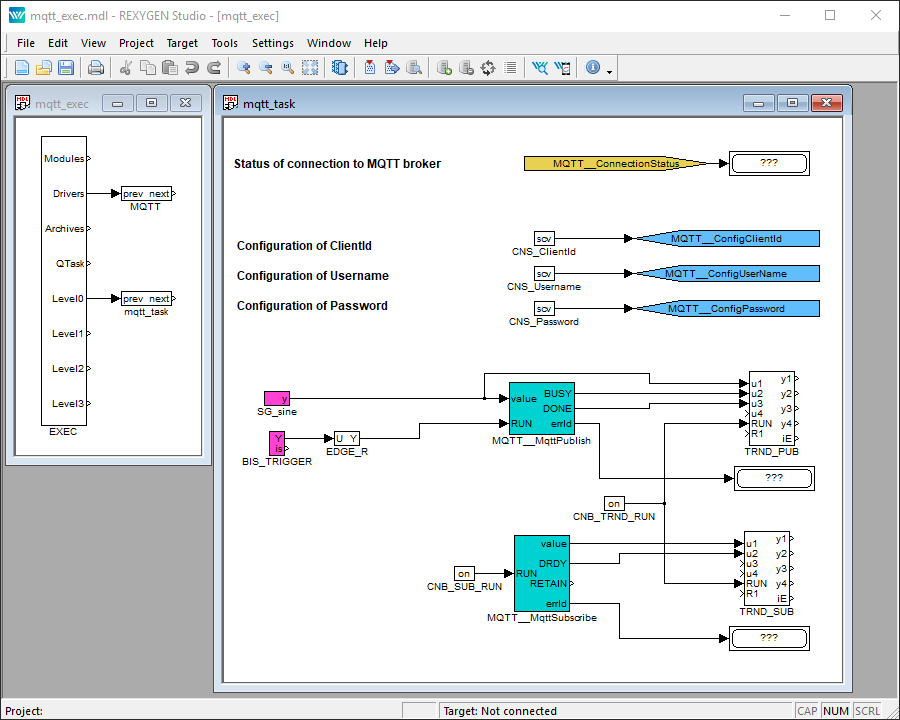Select the TRND_SUB trend block
Image resolution: width=900 pixels, height=720 pixels.
[x=767, y=568]
